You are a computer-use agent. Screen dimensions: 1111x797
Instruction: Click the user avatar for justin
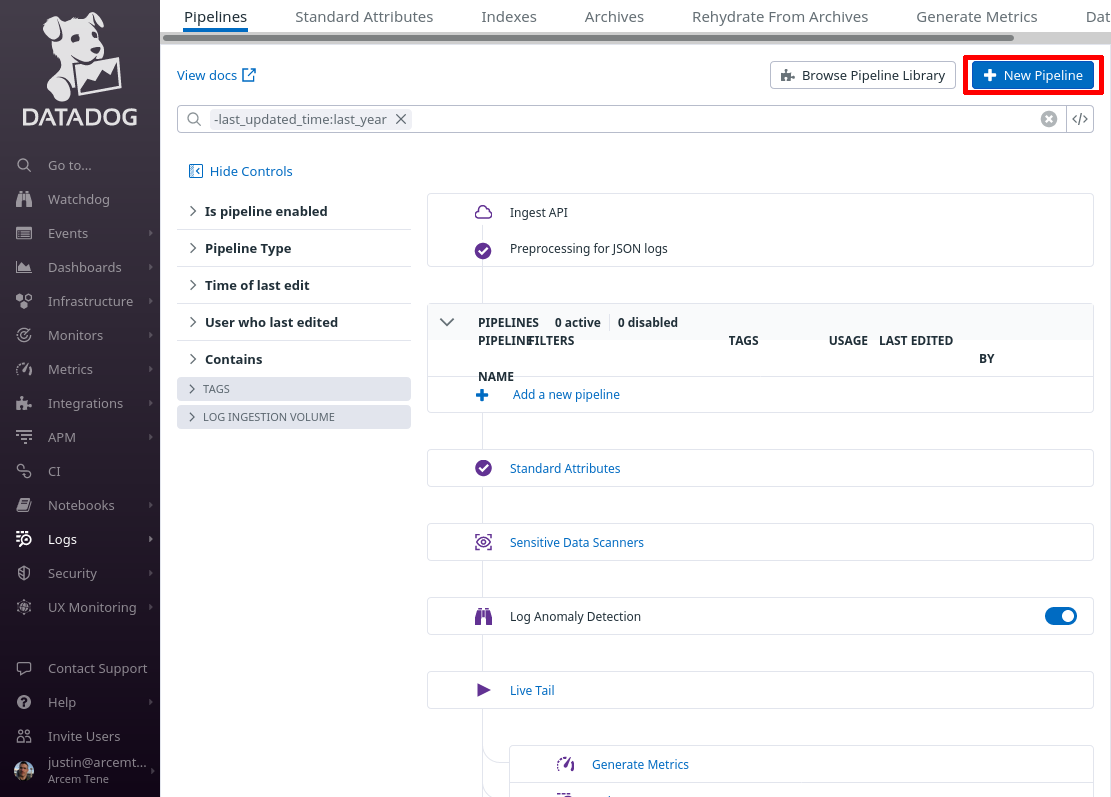(x=24, y=770)
